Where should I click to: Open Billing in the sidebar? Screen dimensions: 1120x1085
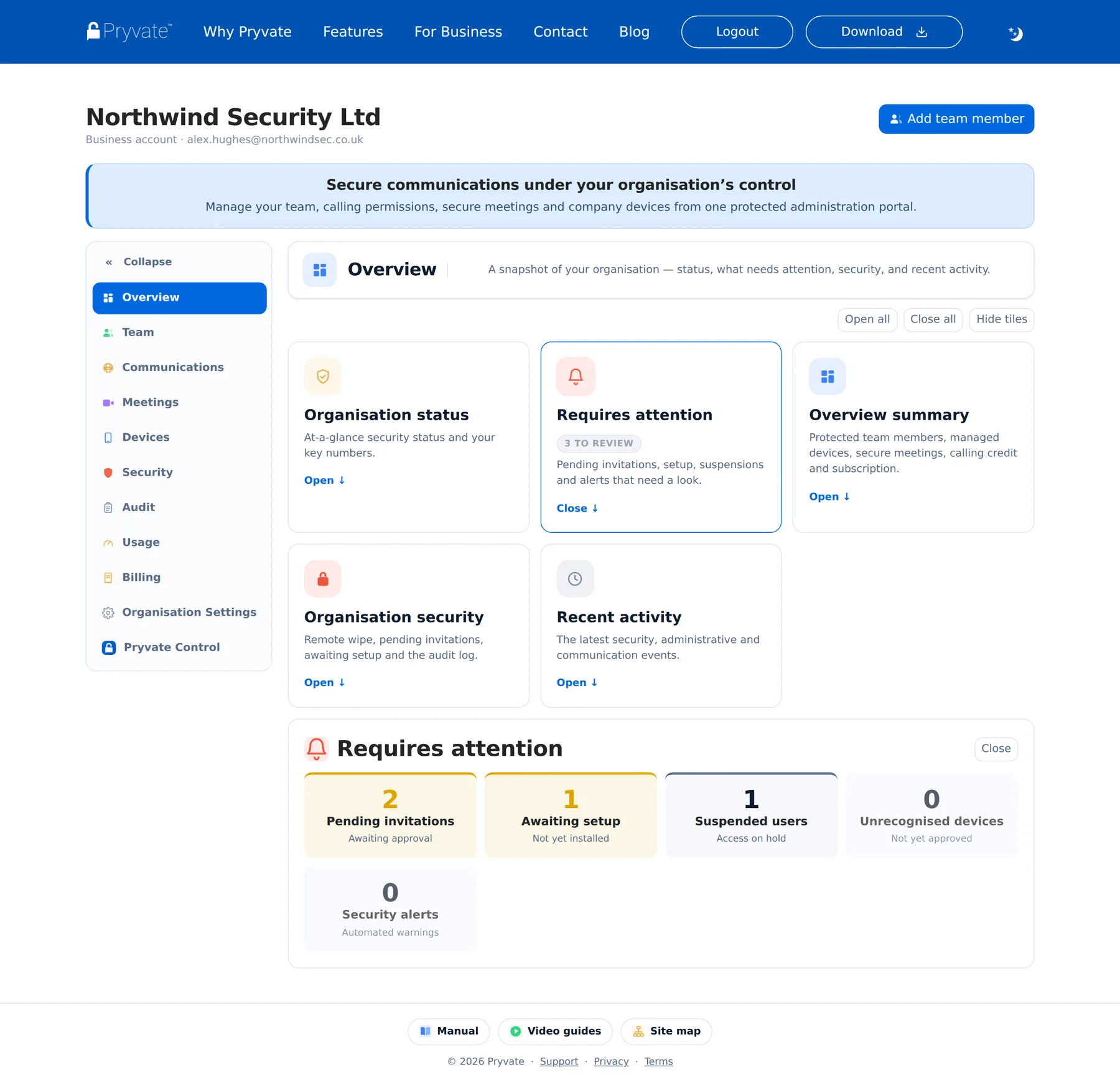point(179,578)
